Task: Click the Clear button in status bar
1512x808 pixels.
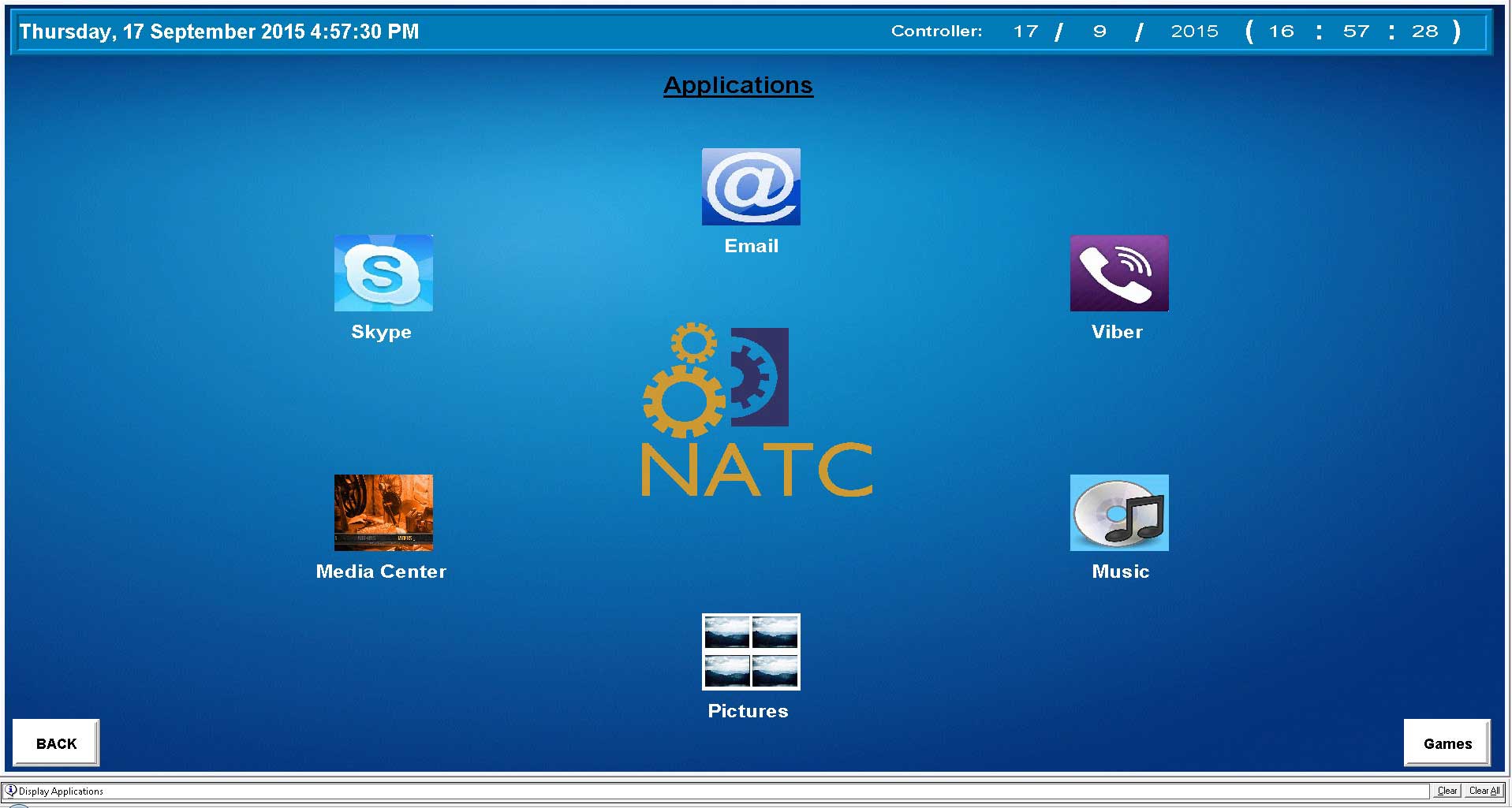Action: [1447, 791]
